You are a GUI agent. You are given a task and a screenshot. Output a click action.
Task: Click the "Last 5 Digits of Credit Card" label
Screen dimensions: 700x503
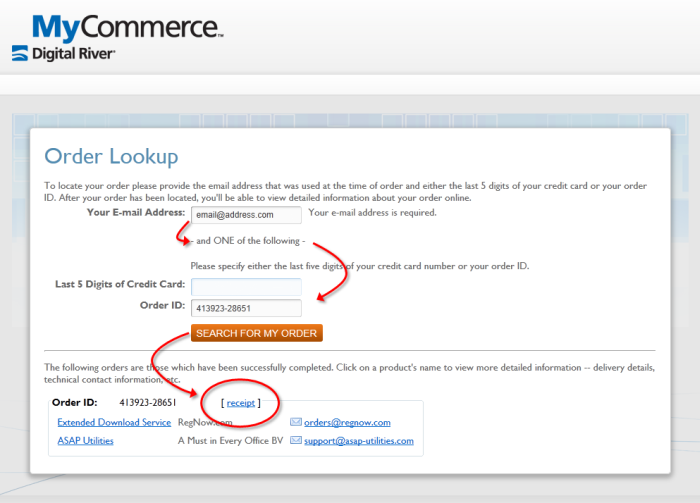pyautogui.click(x=120, y=284)
